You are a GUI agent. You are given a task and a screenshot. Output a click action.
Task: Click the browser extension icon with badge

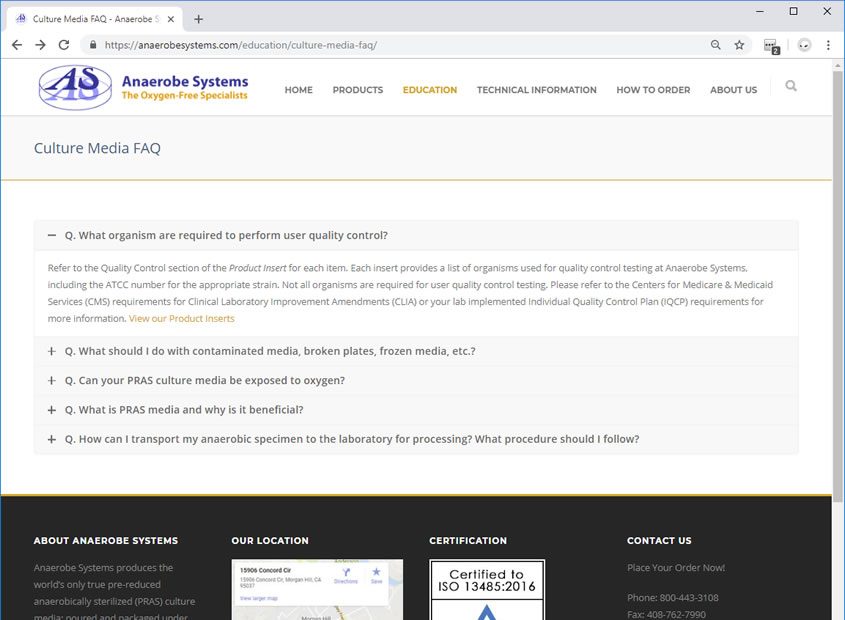coord(770,45)
